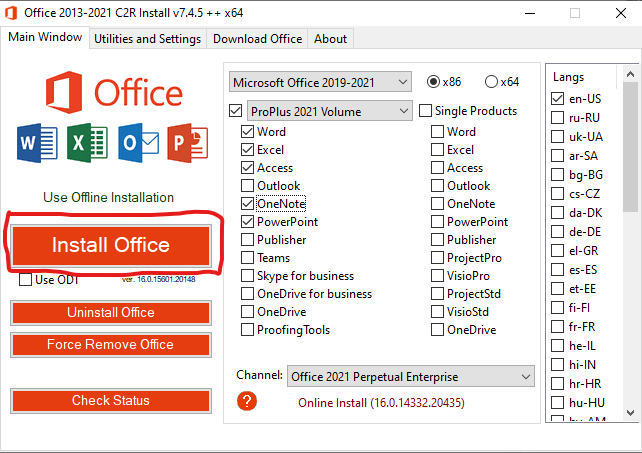Check OneNote under Single Products
This screenshot has width=642, height=453.
point(437,204)
